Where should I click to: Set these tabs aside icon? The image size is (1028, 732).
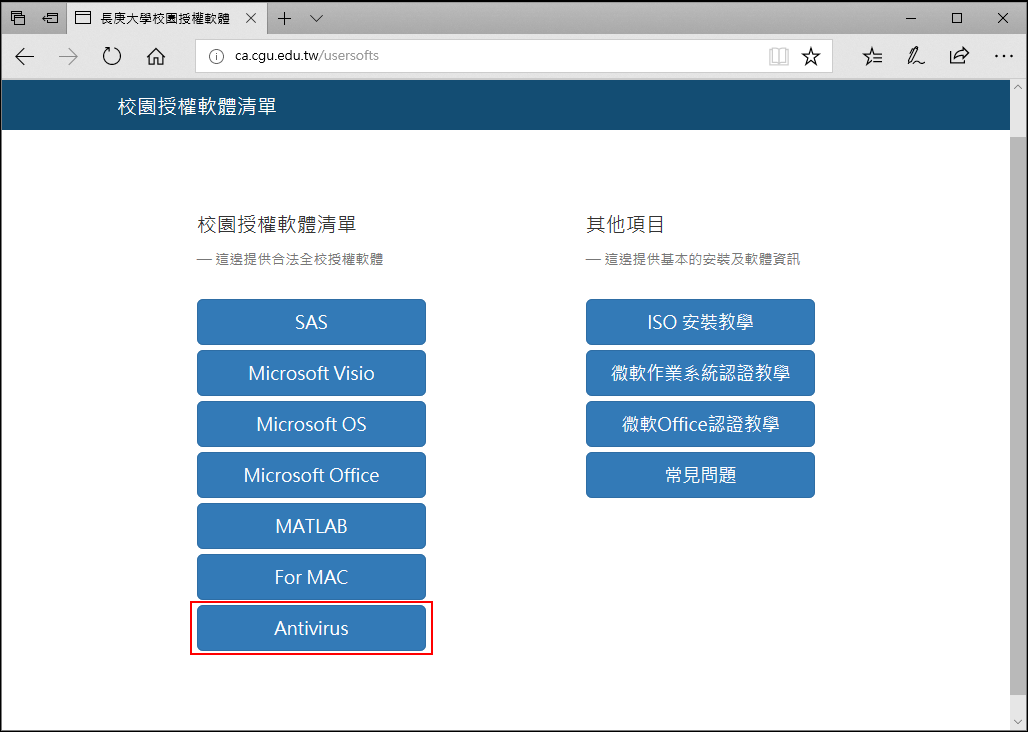(50, 18)
